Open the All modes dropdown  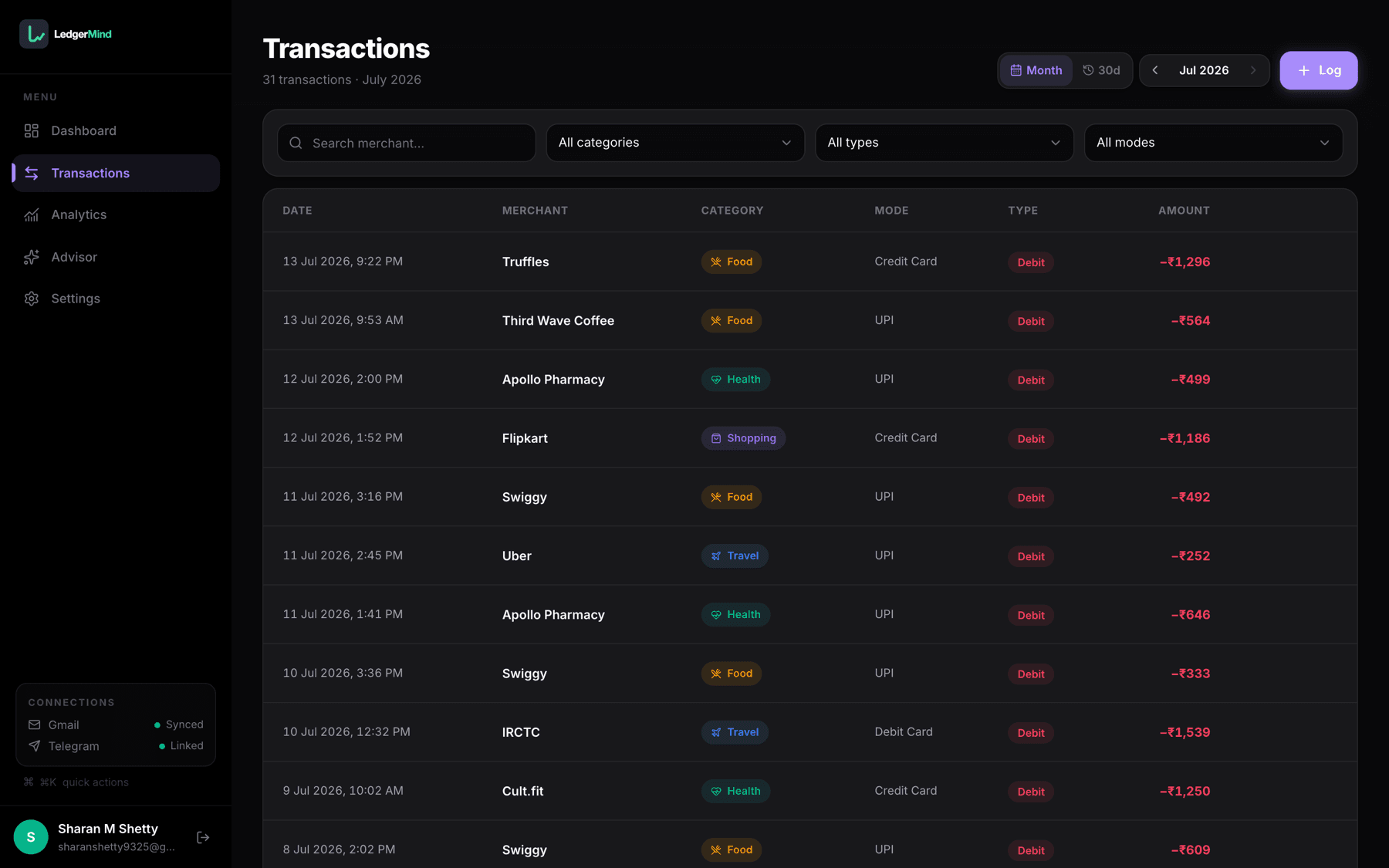(1213, 143)
